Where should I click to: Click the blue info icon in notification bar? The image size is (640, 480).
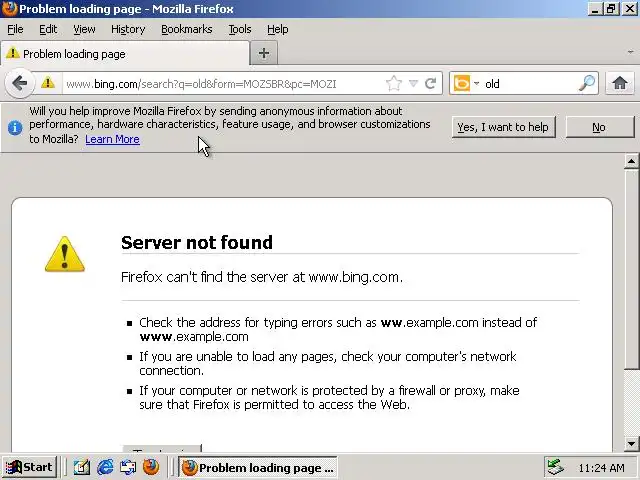click(x=15, y=128)
